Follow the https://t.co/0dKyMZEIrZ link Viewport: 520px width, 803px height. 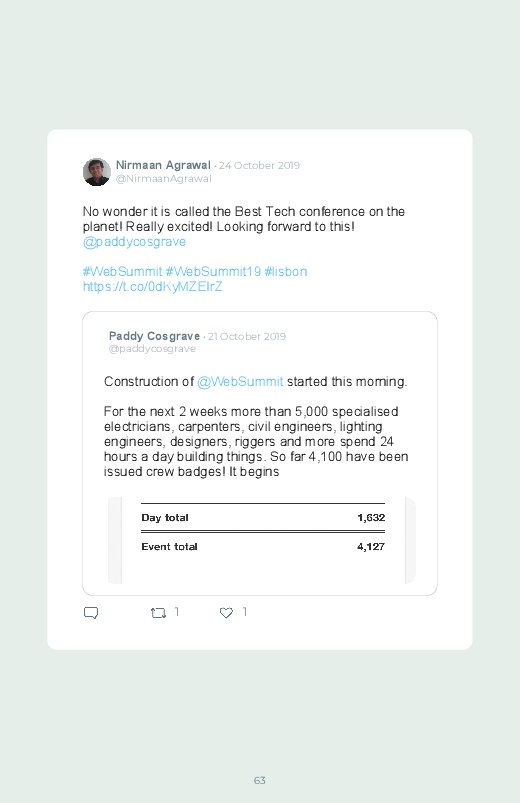point(153,286)
